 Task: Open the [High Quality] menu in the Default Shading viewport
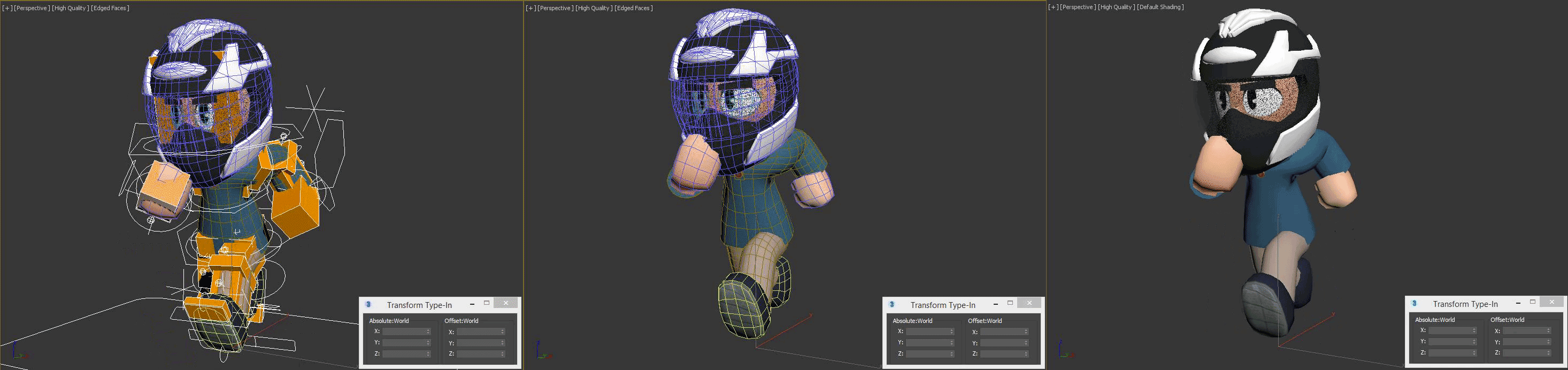[x=1116, y=7]
